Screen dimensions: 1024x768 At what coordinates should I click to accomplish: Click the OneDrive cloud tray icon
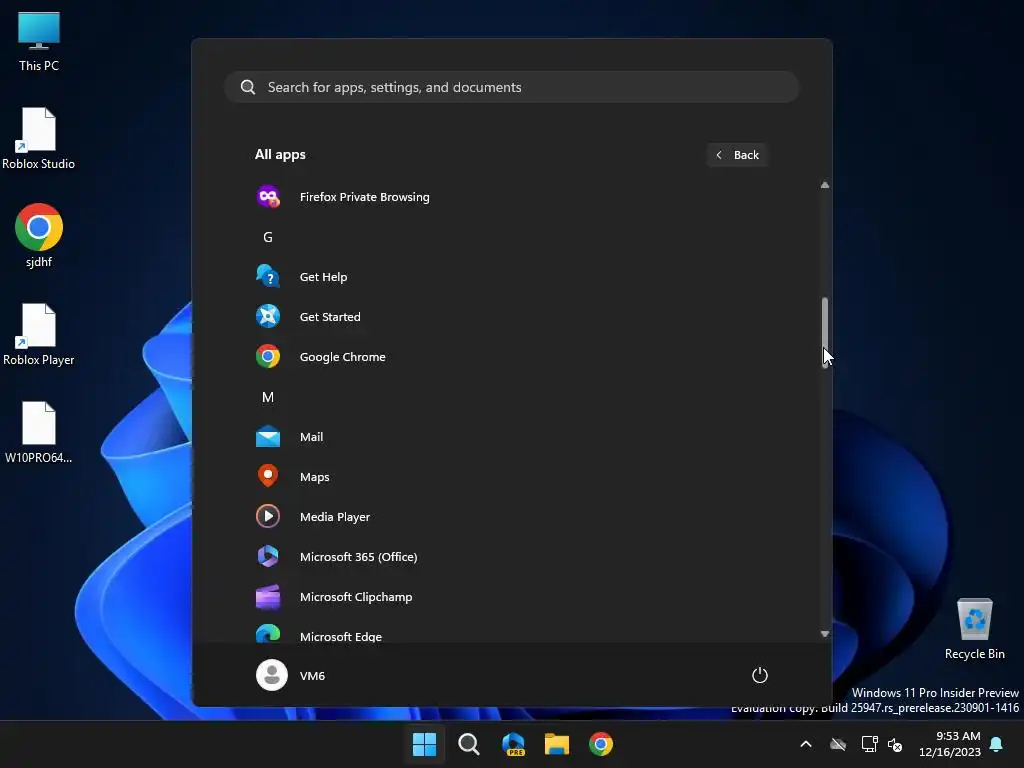pos(838,744)
